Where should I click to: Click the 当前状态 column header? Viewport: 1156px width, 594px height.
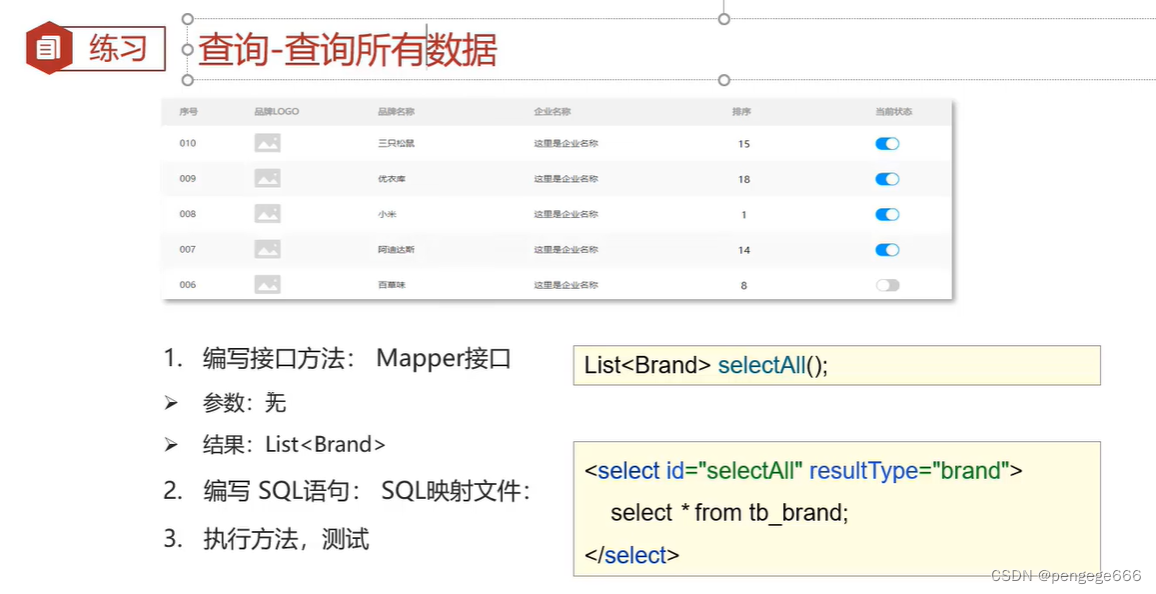click(x=894, y=111)
